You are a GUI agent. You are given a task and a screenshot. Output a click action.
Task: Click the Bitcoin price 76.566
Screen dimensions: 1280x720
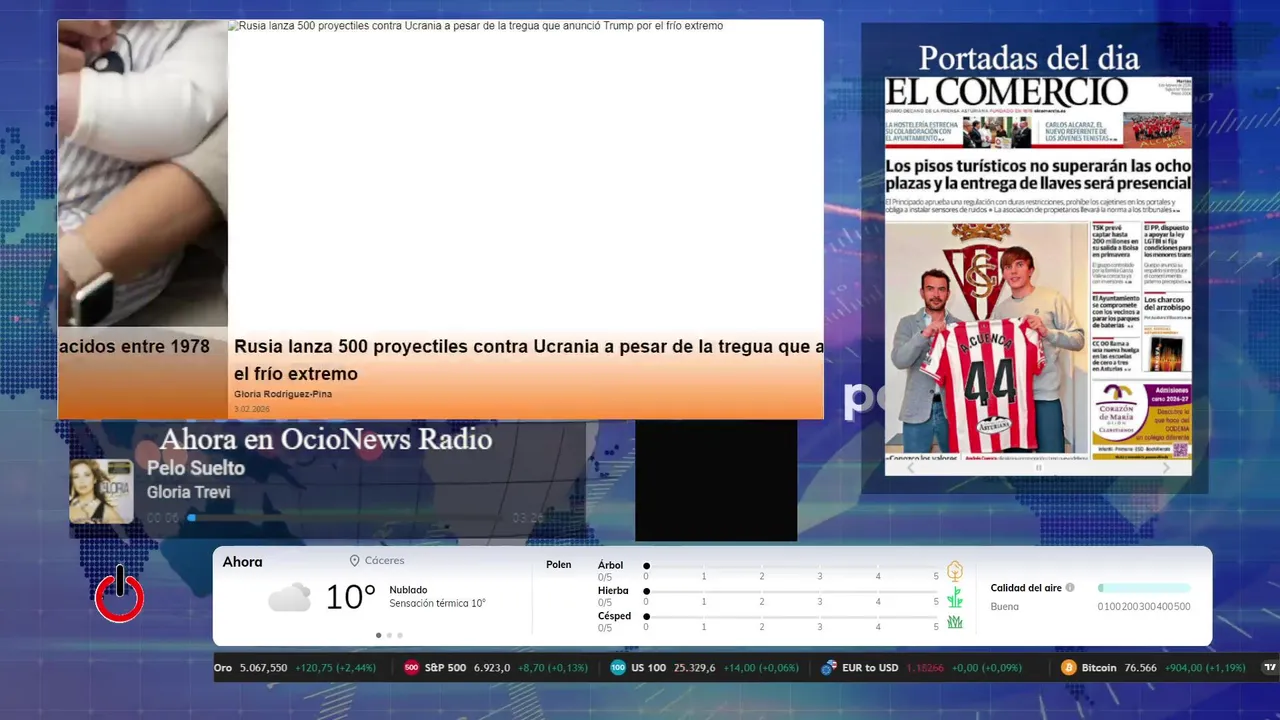pyautogui.click(x=1141, y=667)
